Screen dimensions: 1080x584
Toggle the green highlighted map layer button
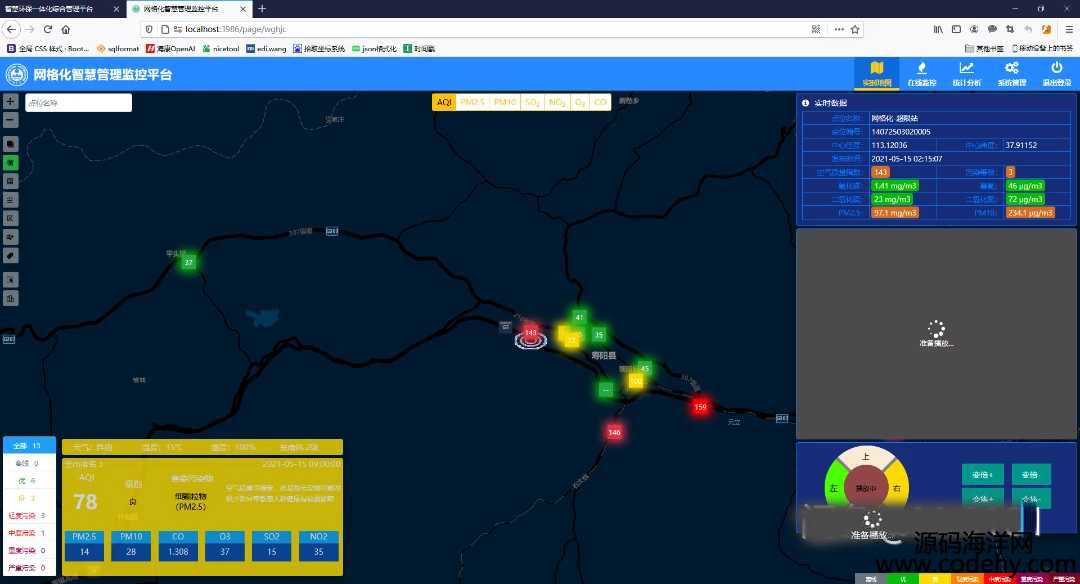(11, 162)
